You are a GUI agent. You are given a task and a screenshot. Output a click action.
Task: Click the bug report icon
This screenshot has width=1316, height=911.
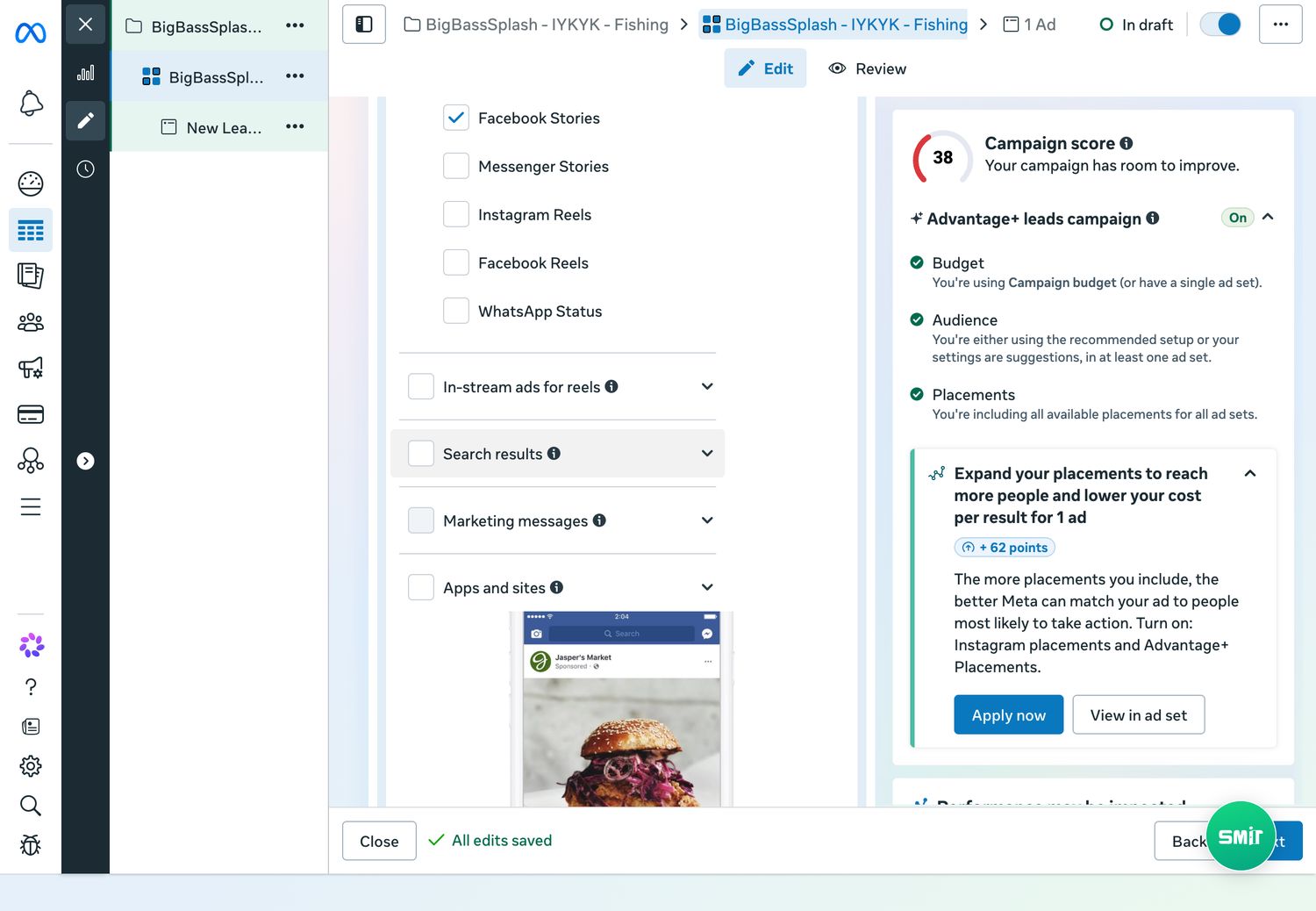31,845
